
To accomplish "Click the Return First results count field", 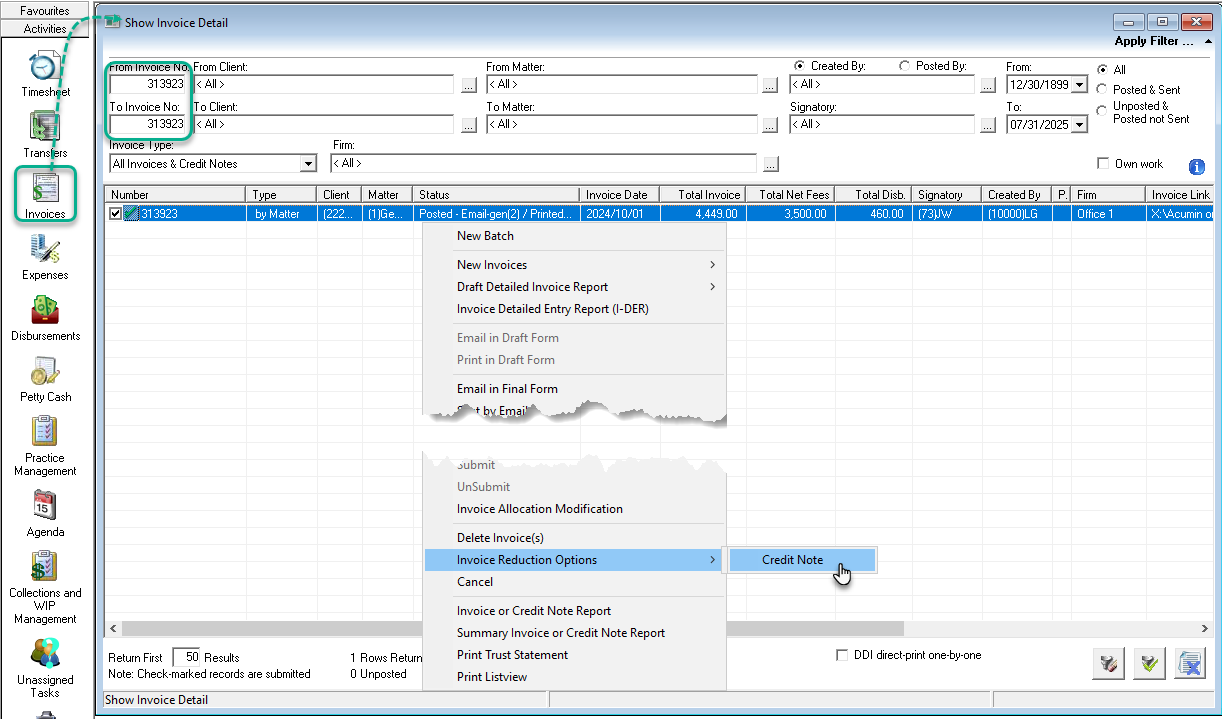I will 187,657.
